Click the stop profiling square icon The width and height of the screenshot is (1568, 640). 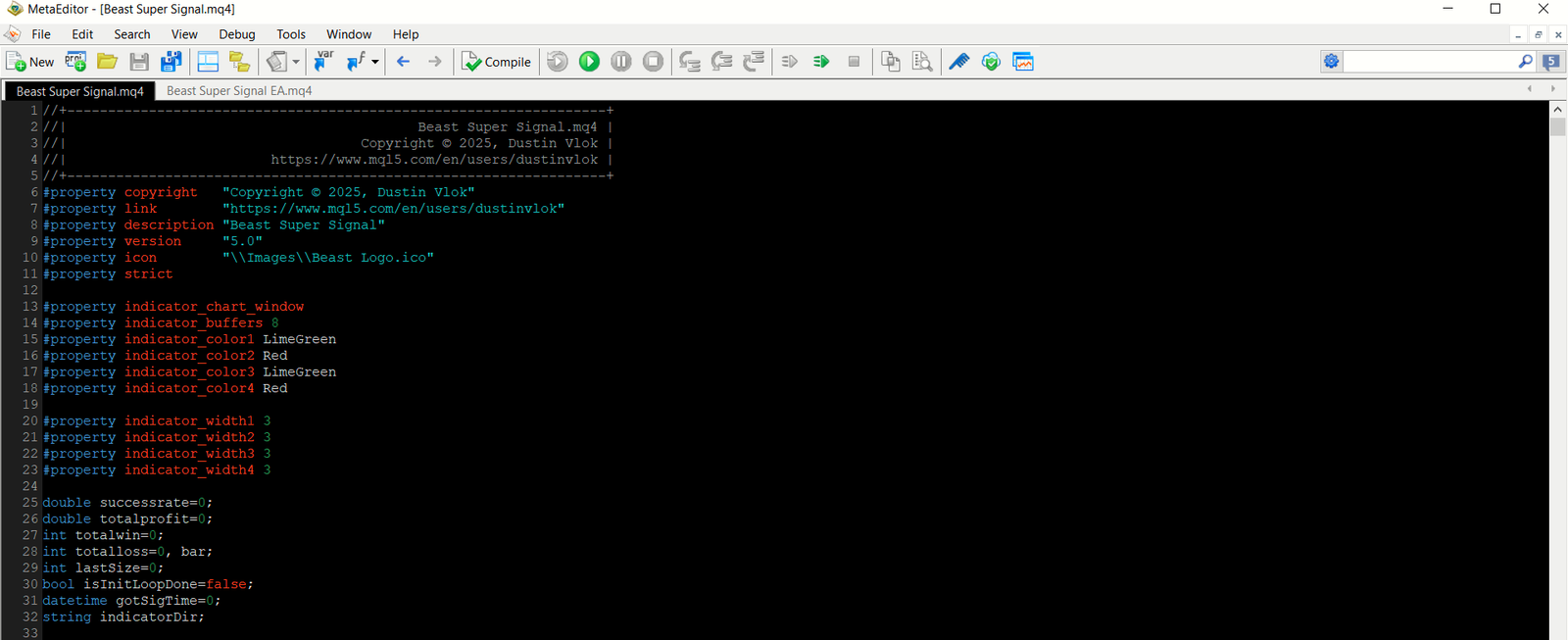pos(854,62)
